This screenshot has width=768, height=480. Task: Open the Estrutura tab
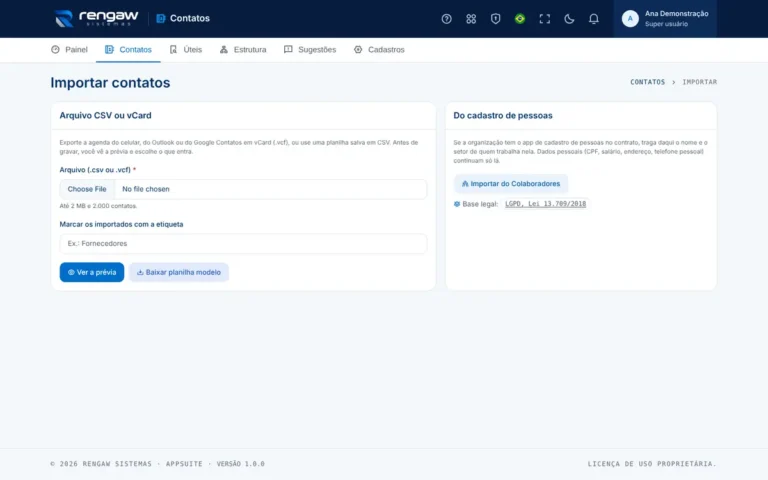[x=243, y=49]
